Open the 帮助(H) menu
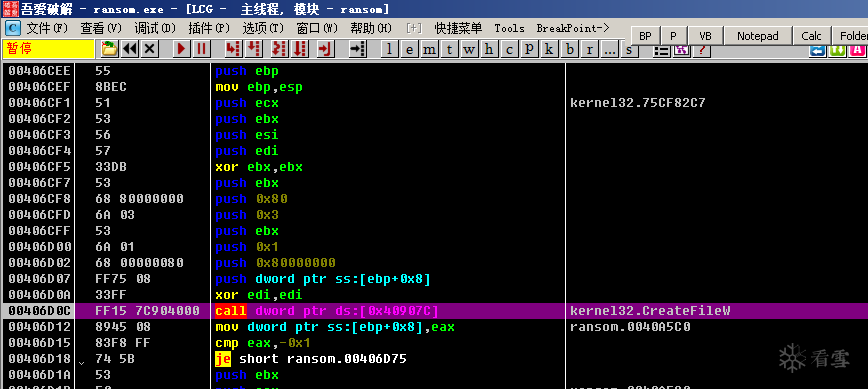 pyautogui.click(x=371, y=28)
